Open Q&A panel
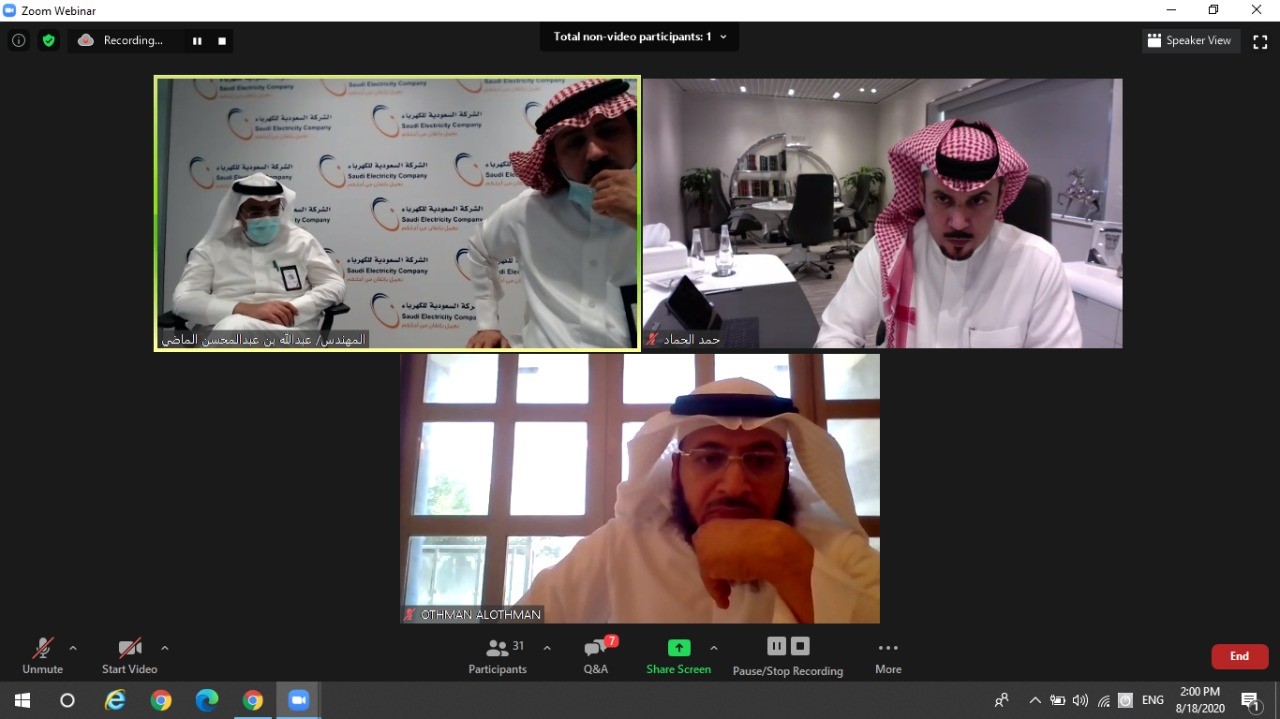The height and width of the screenshot is (719, 1280). click(596, 657)
